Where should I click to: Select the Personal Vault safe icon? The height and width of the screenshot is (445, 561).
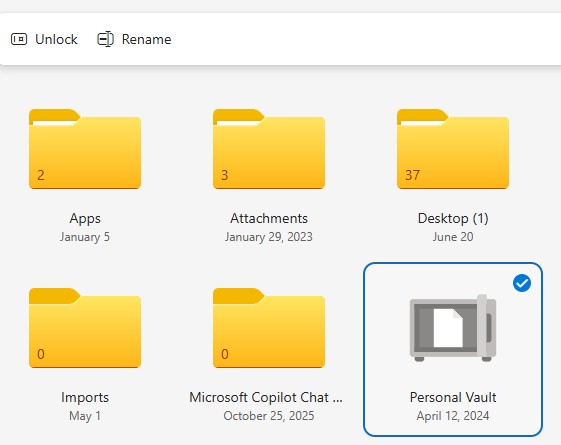click(x=453, y=328)
